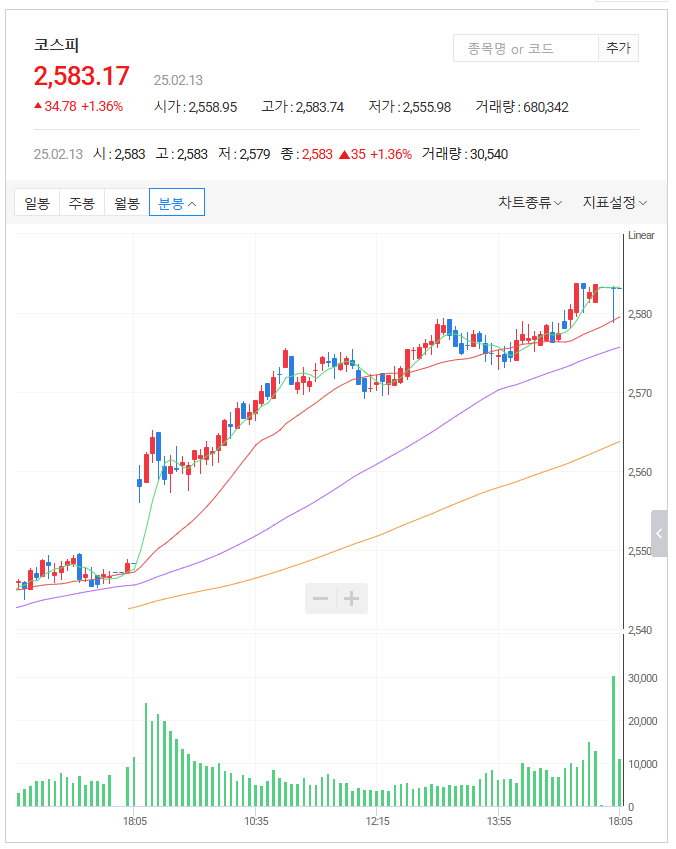Screen dimensions: 676x849
Task: Open the 지표설정 indicator settings dropdown
Action: [615, 202]
